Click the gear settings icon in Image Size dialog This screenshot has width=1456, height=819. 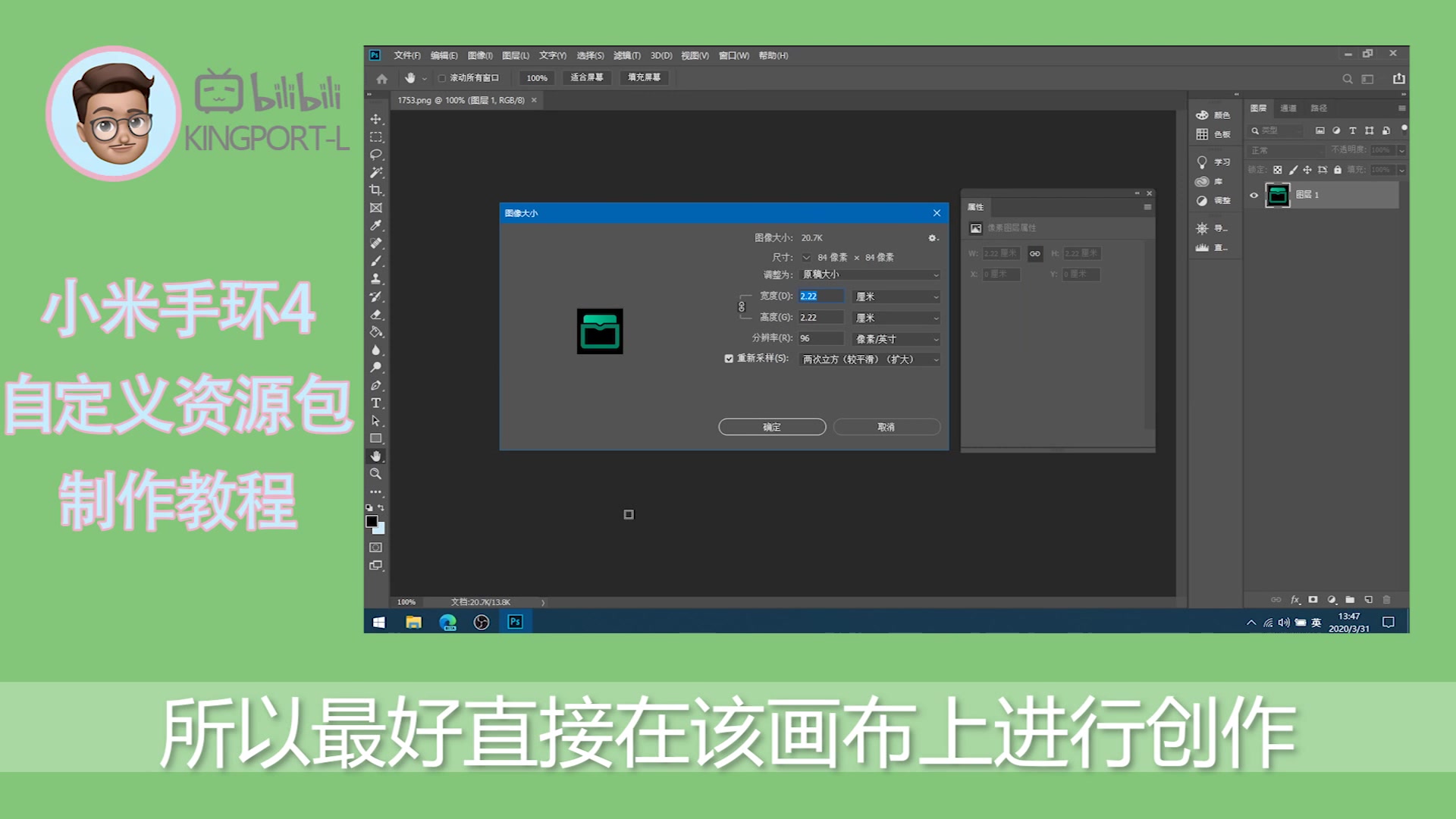pyautogui.click(x=933, y=238)
